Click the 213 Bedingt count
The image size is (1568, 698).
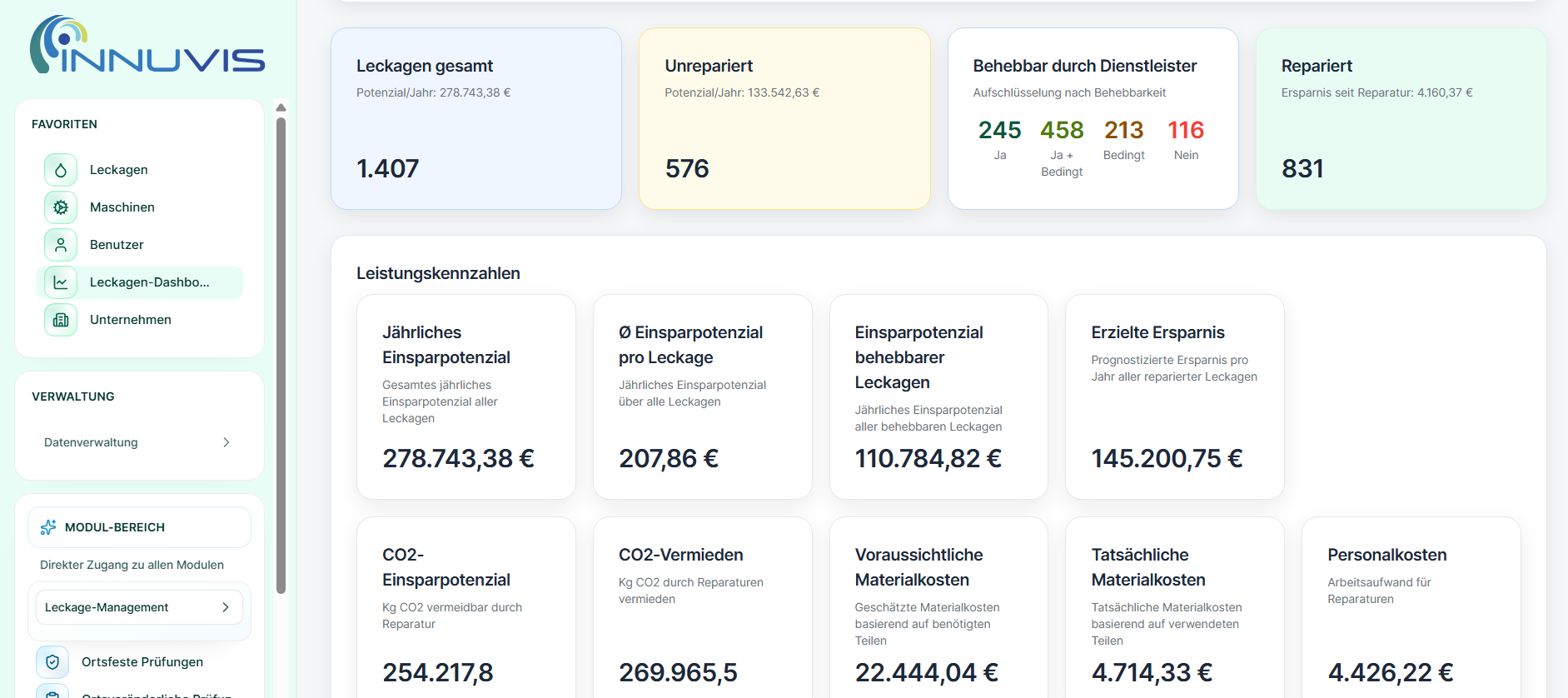pyautogui.click(x=1124, y=130)
